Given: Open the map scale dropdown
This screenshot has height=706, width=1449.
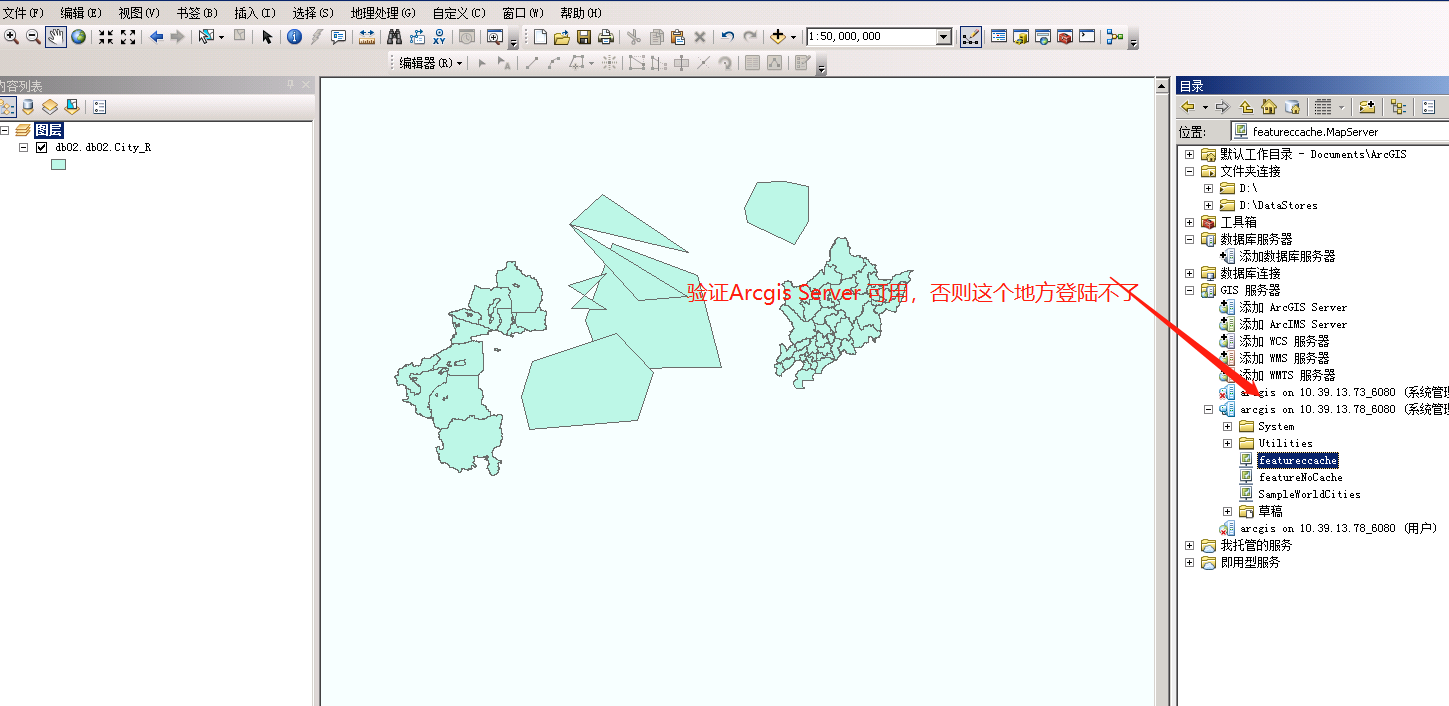Looking at the screenshot, I should coord(941,37).
